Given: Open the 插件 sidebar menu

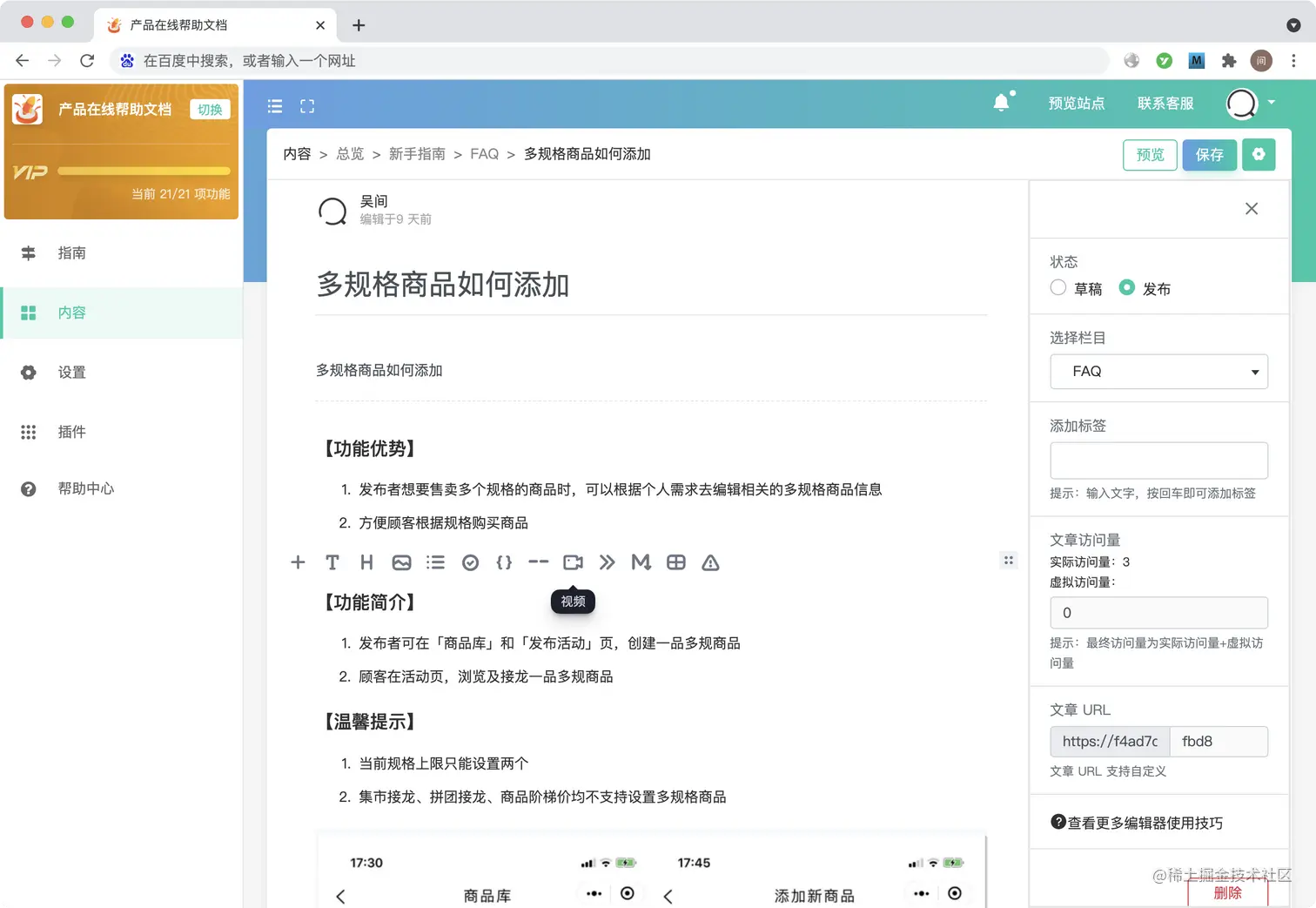Looking at the screenshot, I should (x=122, y=432).
